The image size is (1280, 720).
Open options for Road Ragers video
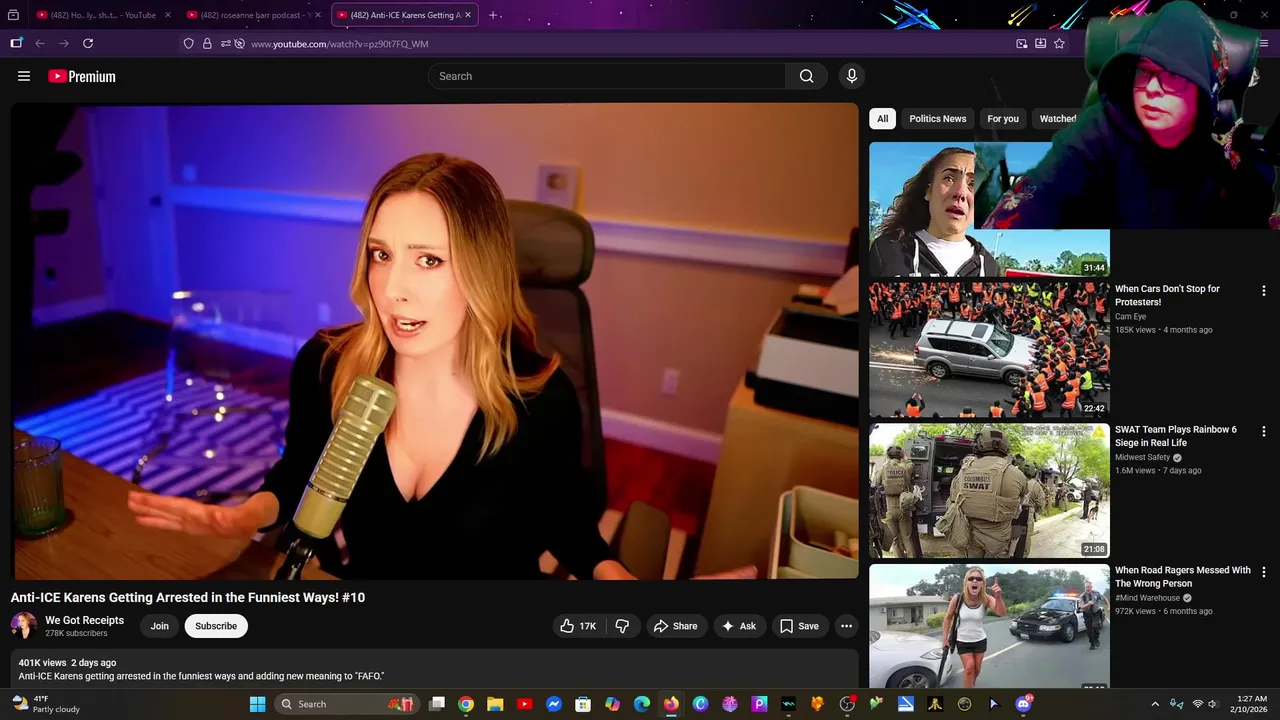click(1263, 572)
